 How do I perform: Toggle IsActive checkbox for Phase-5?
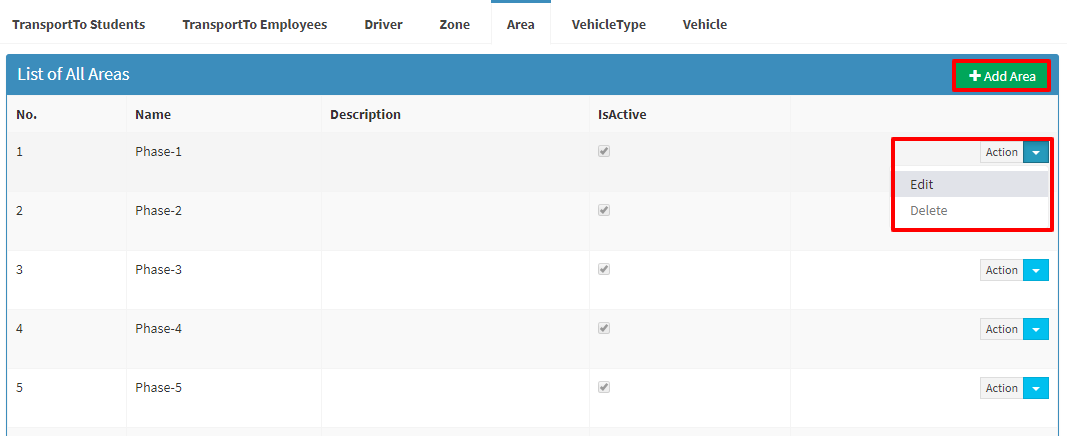604,387
